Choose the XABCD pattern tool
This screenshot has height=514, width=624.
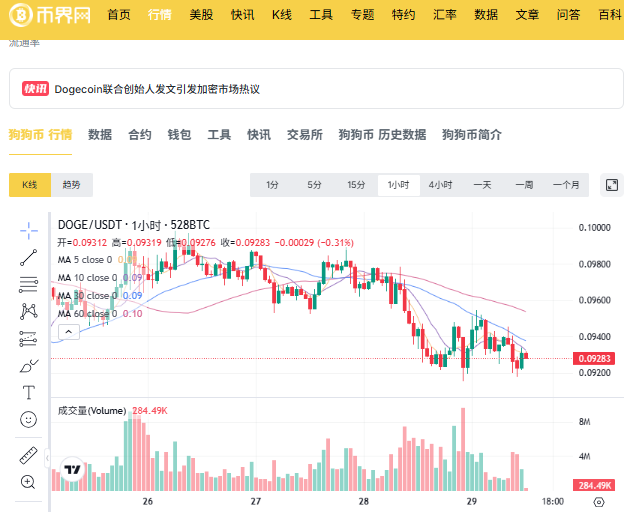pyautogui.click(x=29, y=312)
